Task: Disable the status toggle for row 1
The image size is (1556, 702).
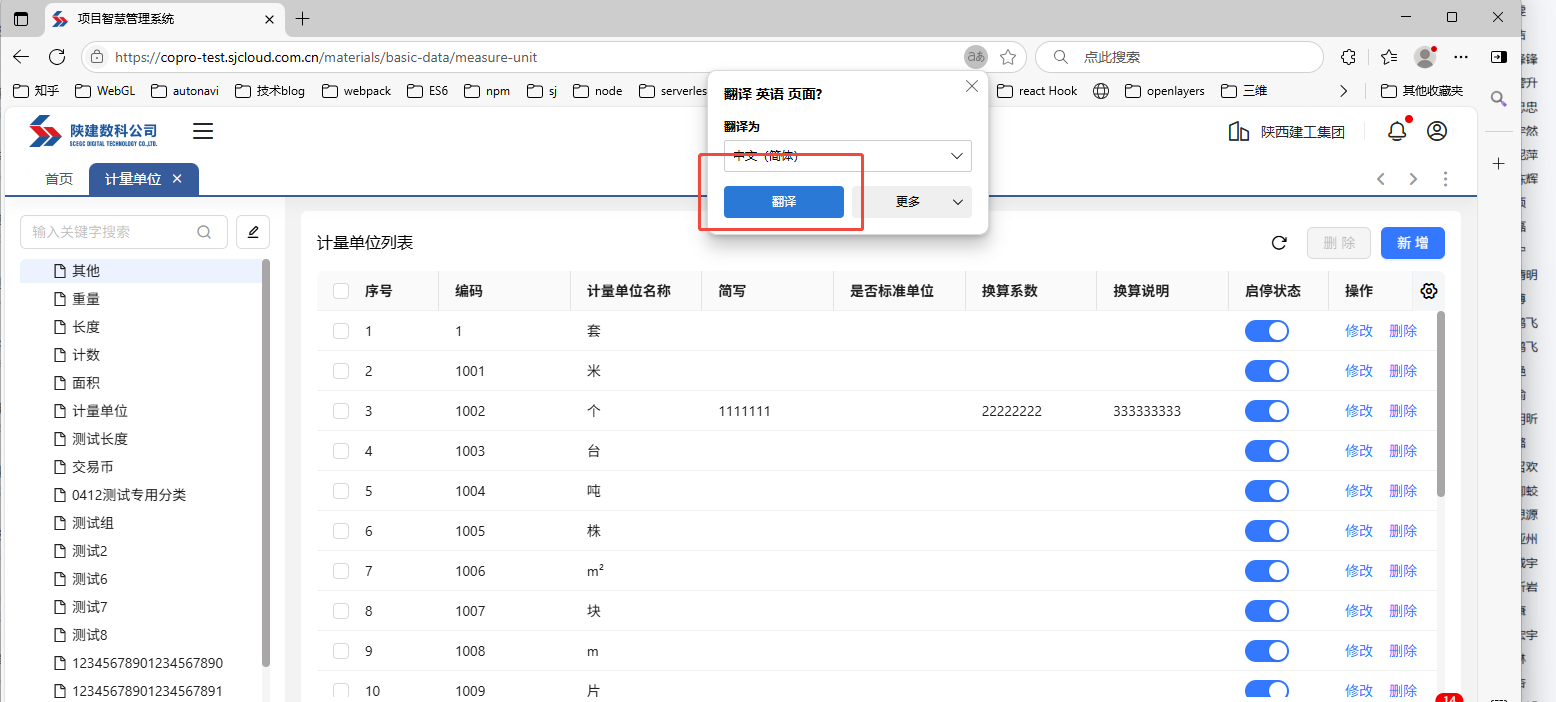Action: pyautogui.click(x=1266, y=331)
